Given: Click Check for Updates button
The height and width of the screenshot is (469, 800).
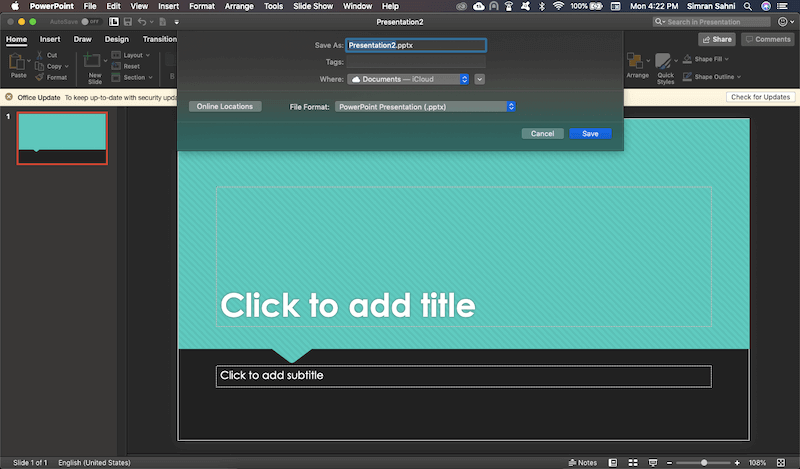Looking at the screenshot, I should coord(760,97).
